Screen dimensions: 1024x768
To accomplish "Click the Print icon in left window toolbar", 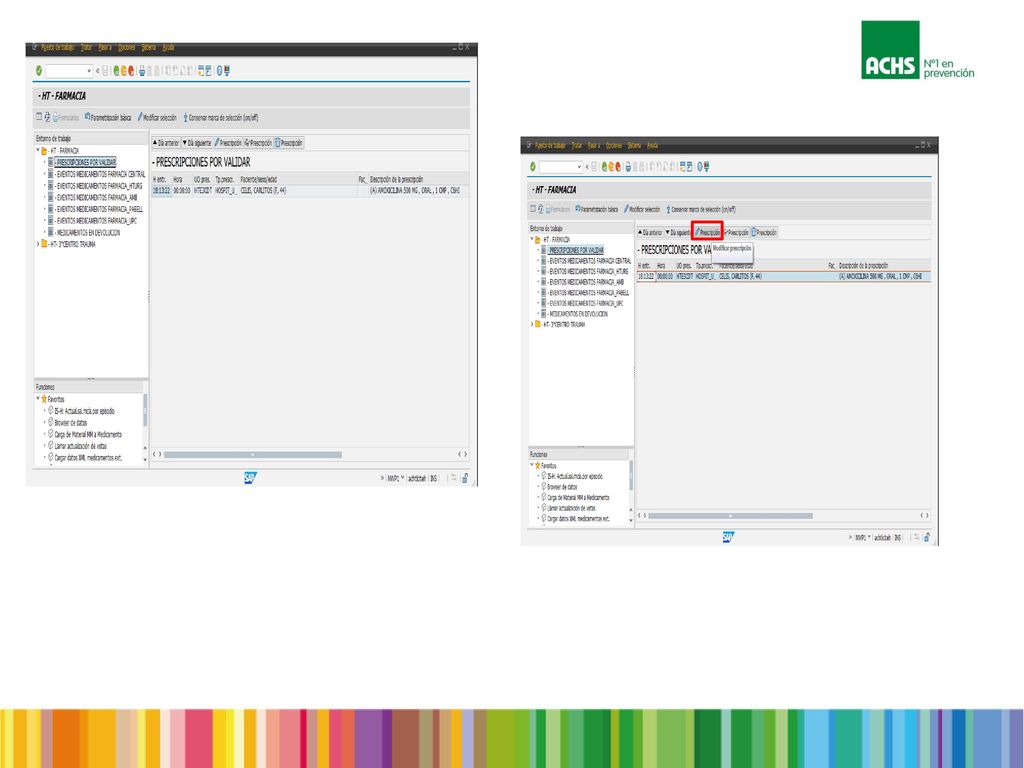I will point(142,71).
